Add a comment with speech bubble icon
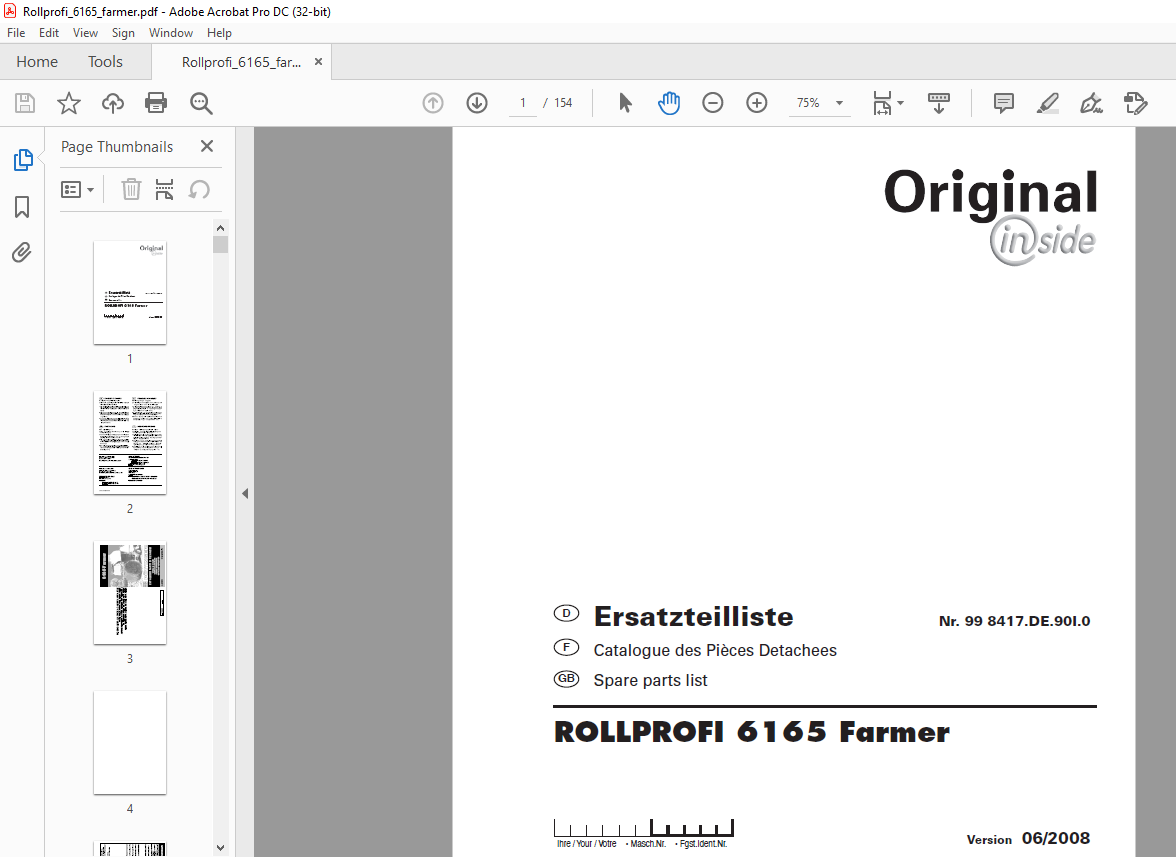This screenshot has height=857, width=1176. (x=1004, y=103)
